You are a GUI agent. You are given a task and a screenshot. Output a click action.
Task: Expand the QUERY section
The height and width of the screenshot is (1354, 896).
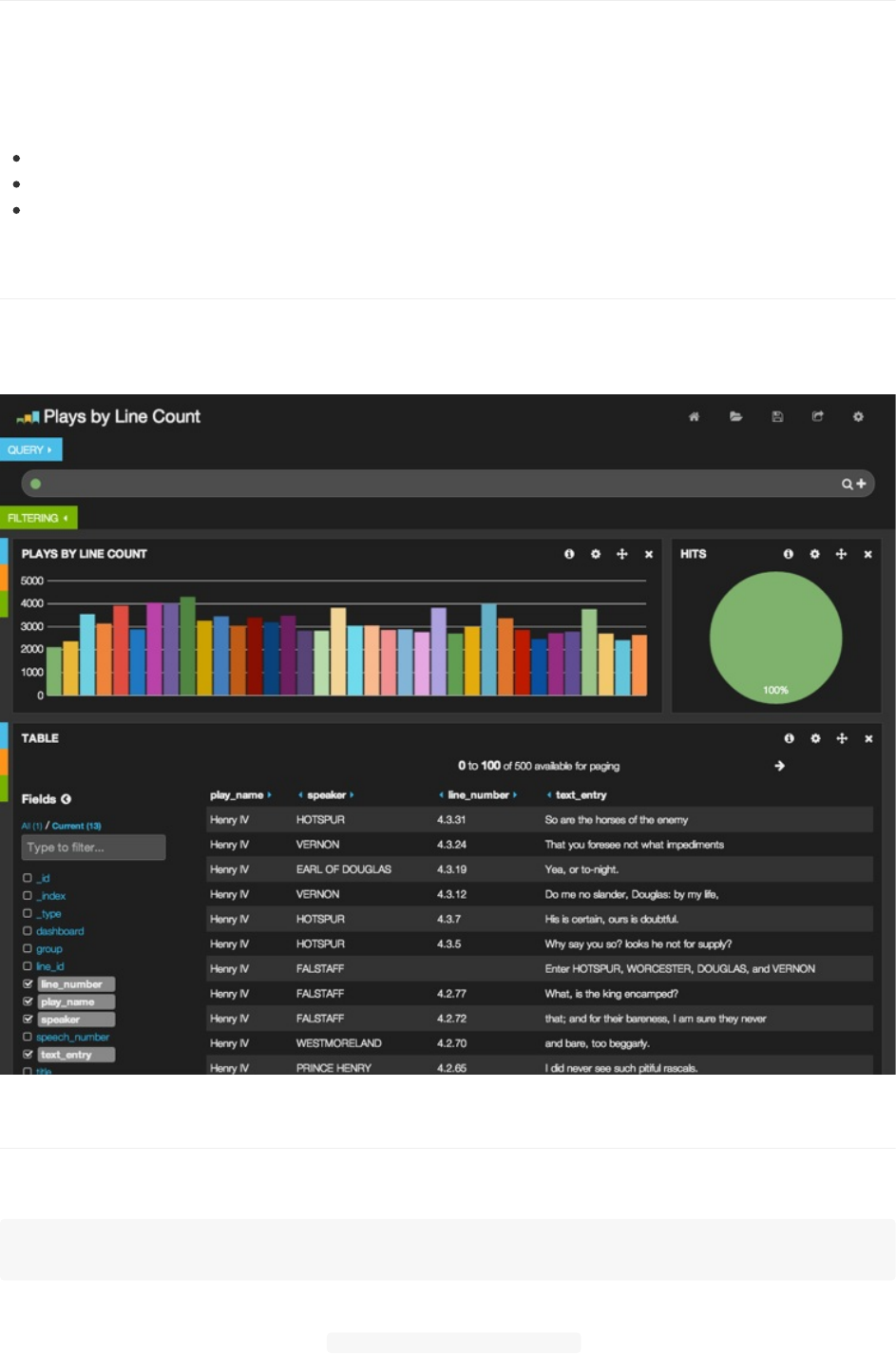pyautogui.click(x=30, y=449)
